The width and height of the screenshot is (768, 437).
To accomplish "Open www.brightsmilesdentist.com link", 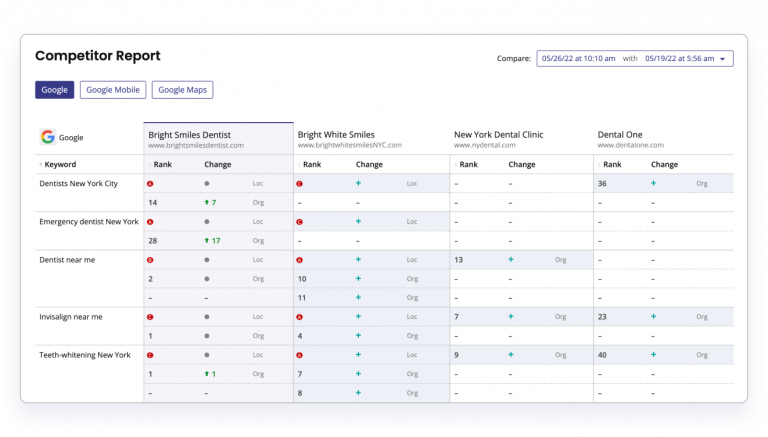I will (196, 146).
